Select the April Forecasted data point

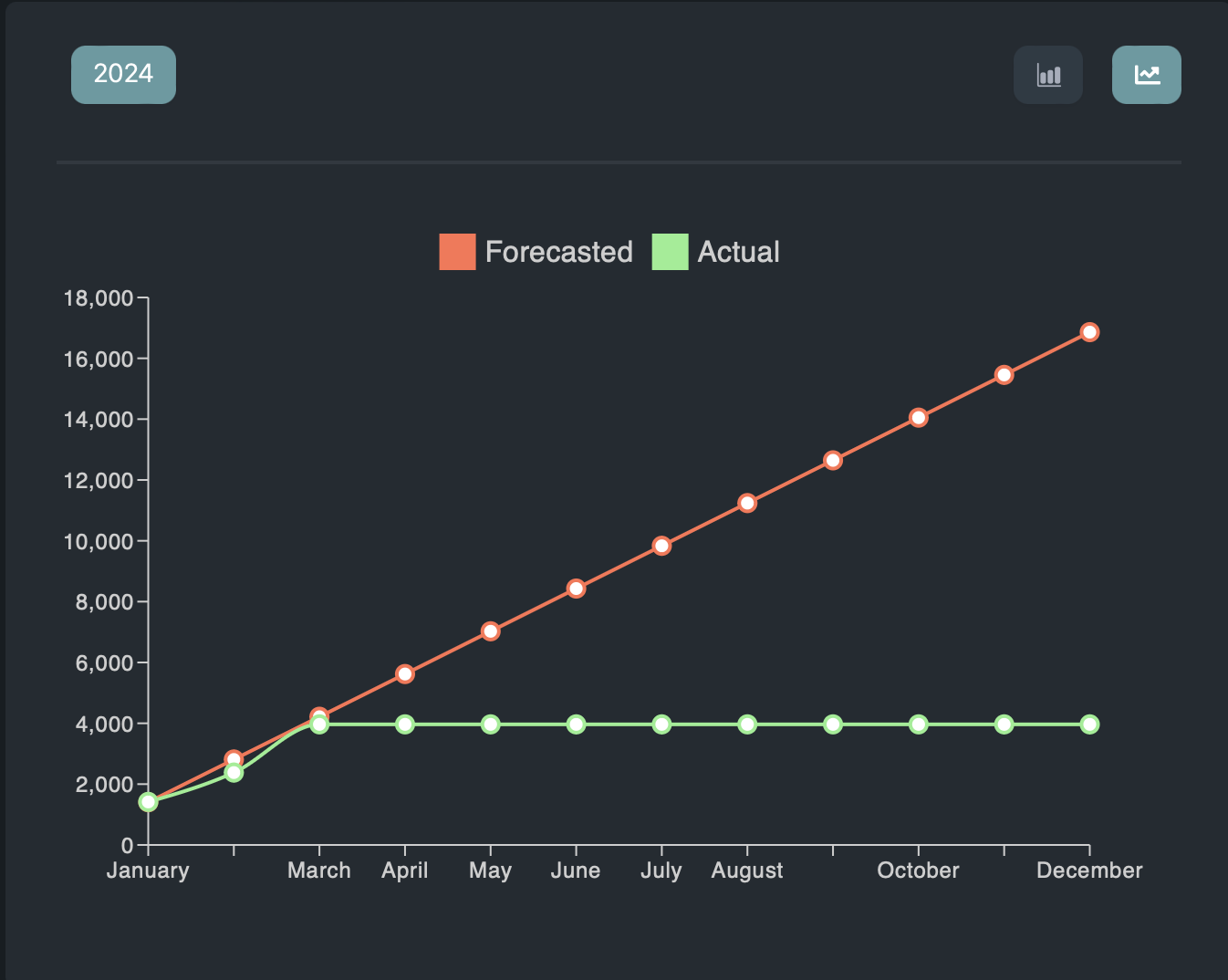coord(405,674)
